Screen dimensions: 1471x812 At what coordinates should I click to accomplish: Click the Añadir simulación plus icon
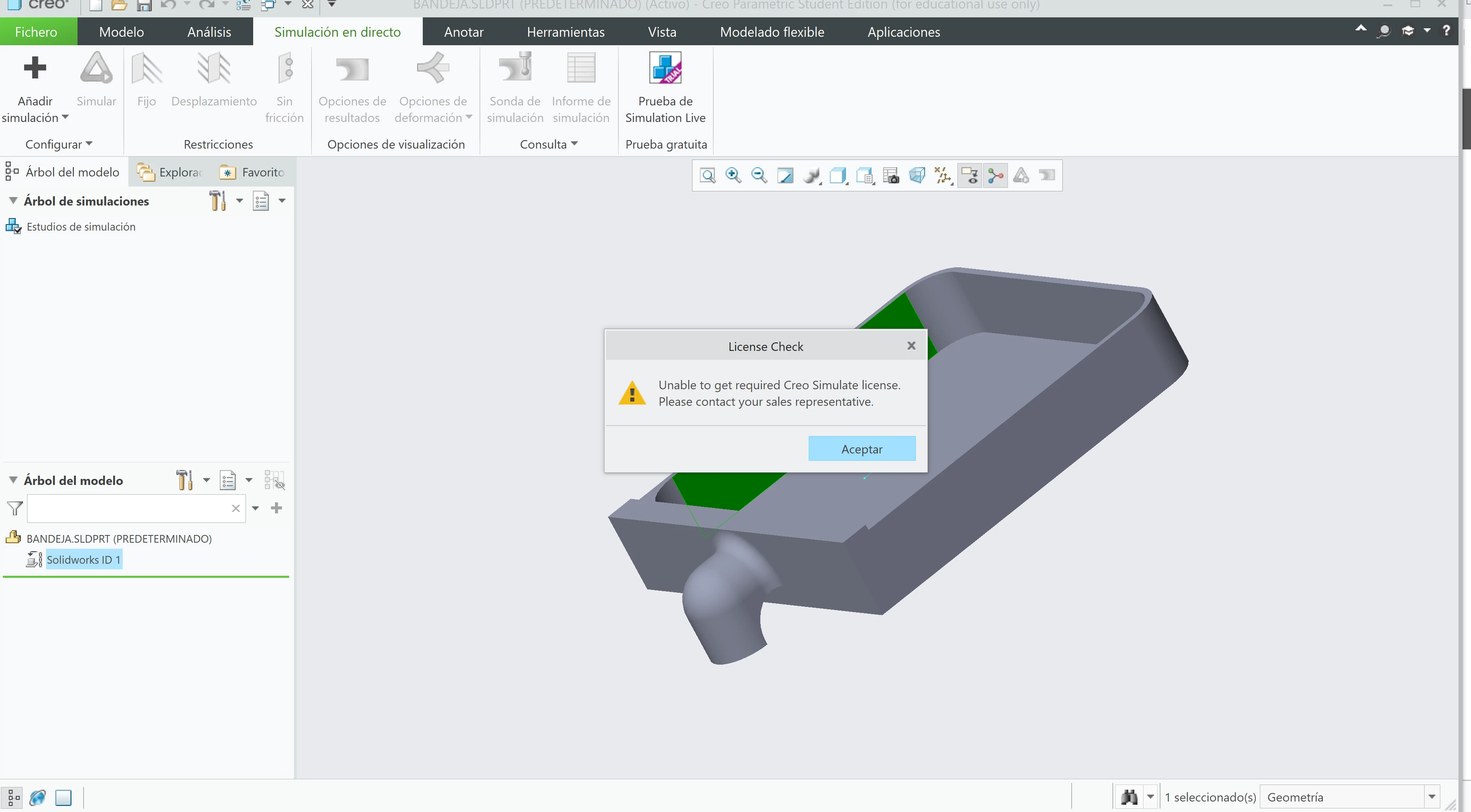[x=35, y=68]
